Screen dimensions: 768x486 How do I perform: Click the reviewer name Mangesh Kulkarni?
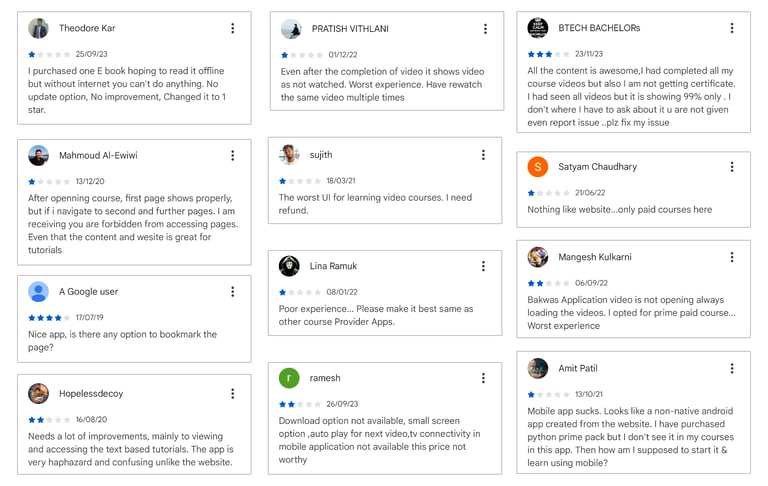click(595, 257)
